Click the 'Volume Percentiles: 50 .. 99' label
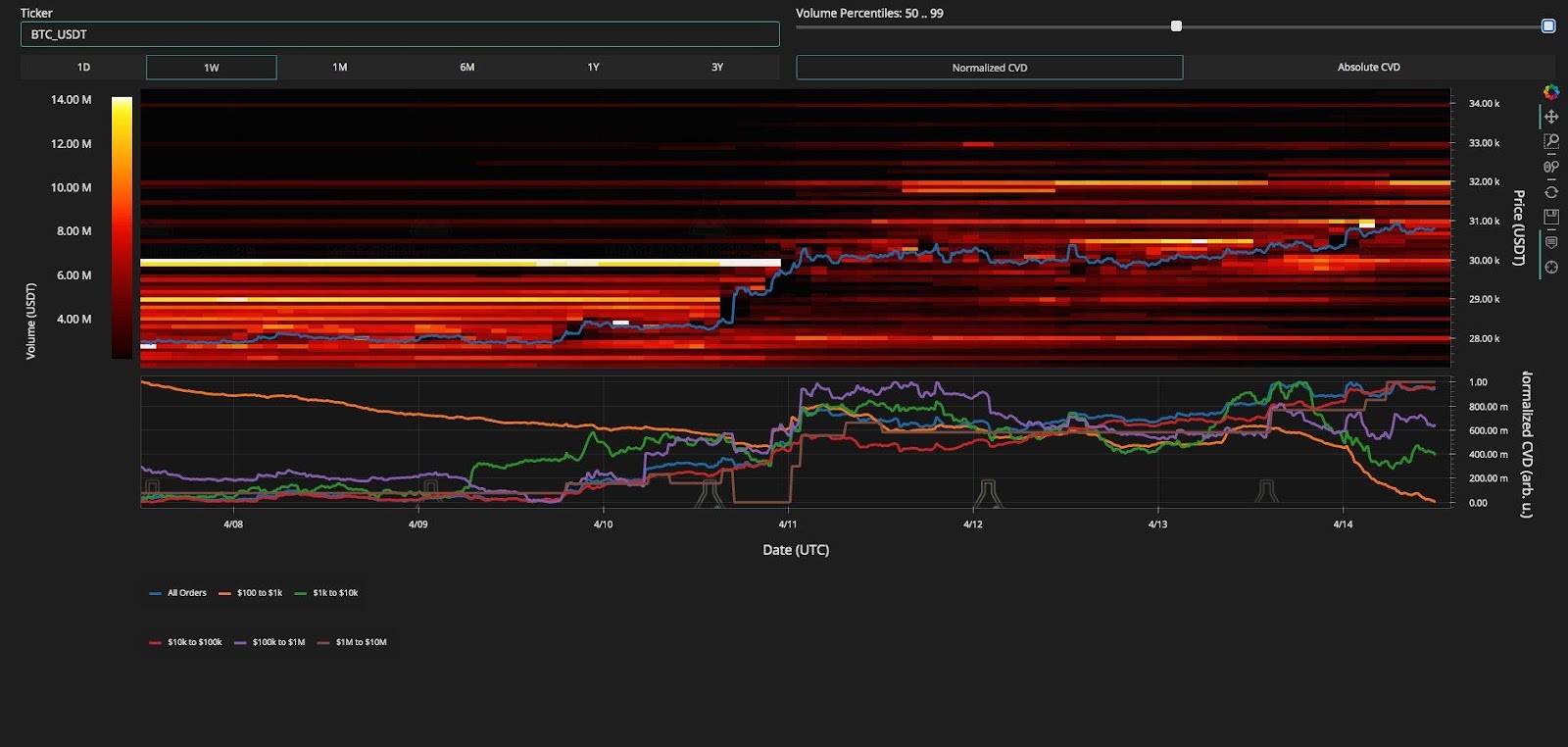This screenshot has height=747, width=1568. pyautogui.click(x=869, y=13)
